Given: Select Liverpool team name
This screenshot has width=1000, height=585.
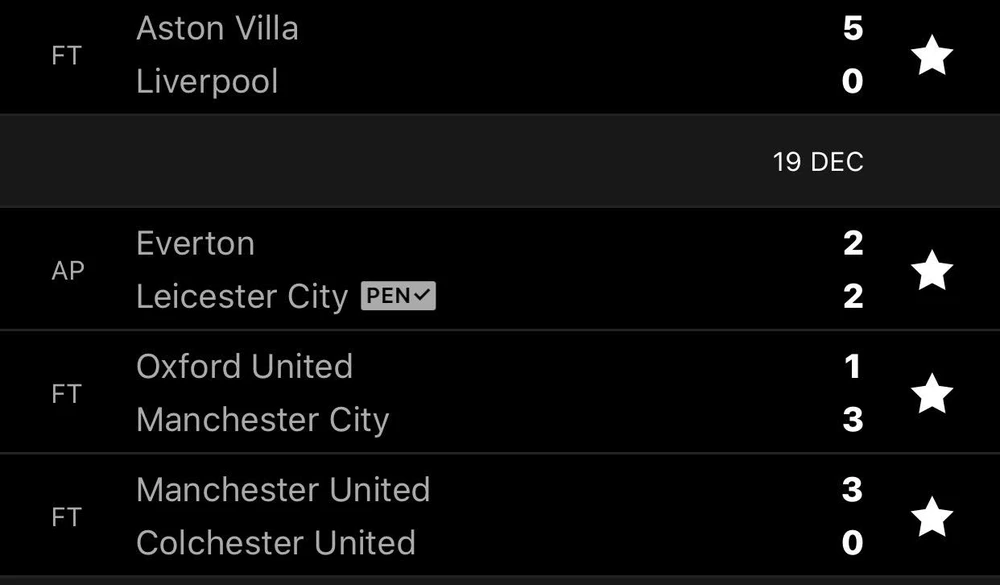Looking at the screenshot, I should click(207, 81).
